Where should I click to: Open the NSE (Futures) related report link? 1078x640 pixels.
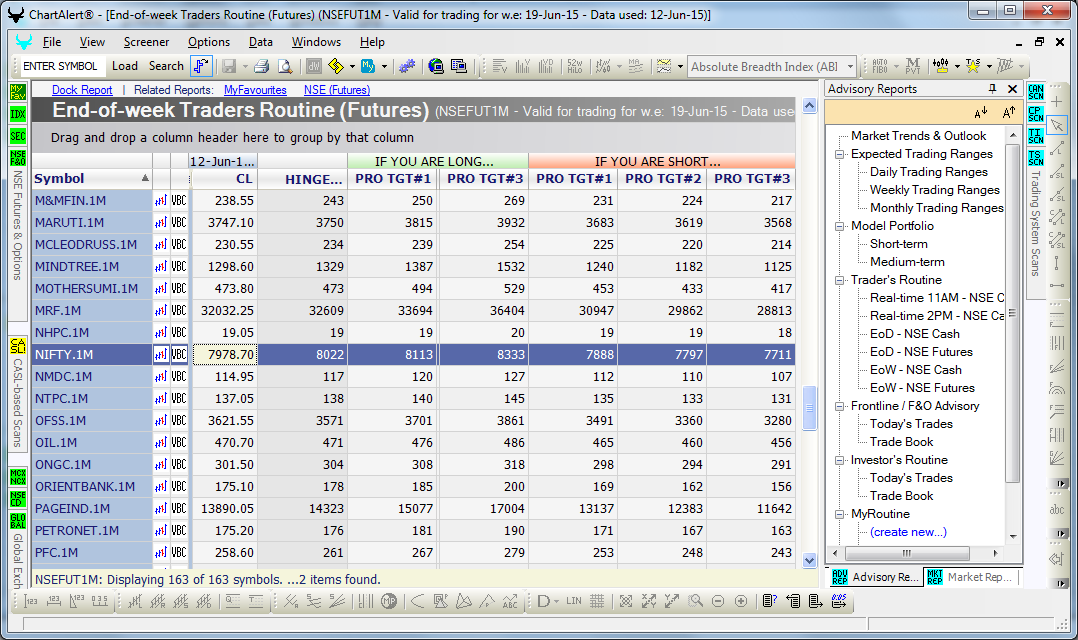[337, 90]
